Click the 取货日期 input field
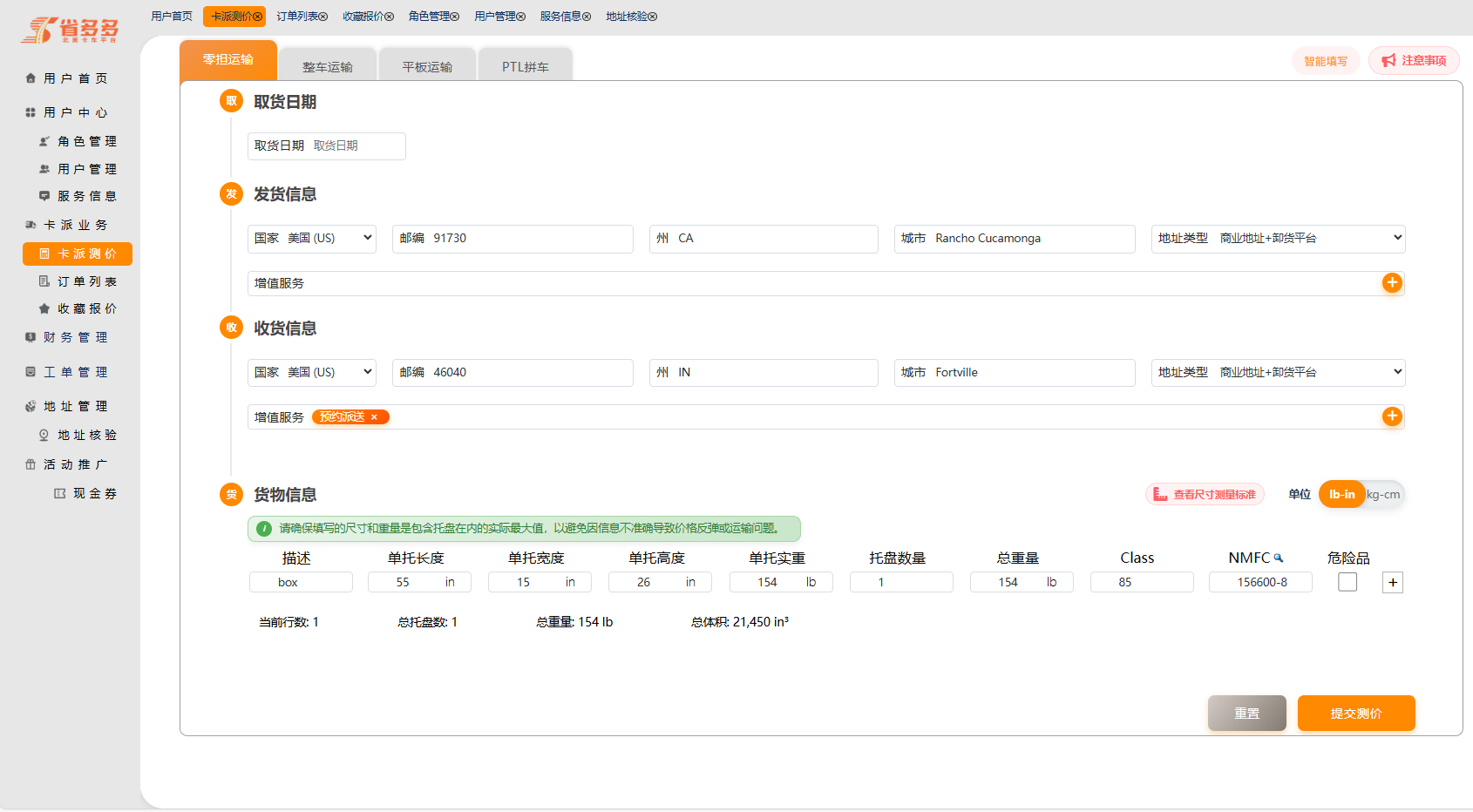1473x812 pixels. coord(356,146)
